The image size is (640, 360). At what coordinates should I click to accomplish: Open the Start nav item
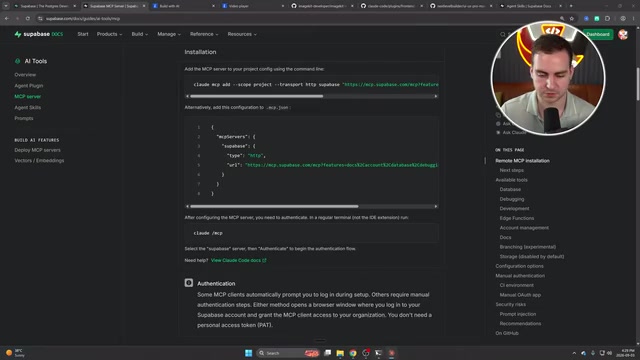[x=83, y=34]
